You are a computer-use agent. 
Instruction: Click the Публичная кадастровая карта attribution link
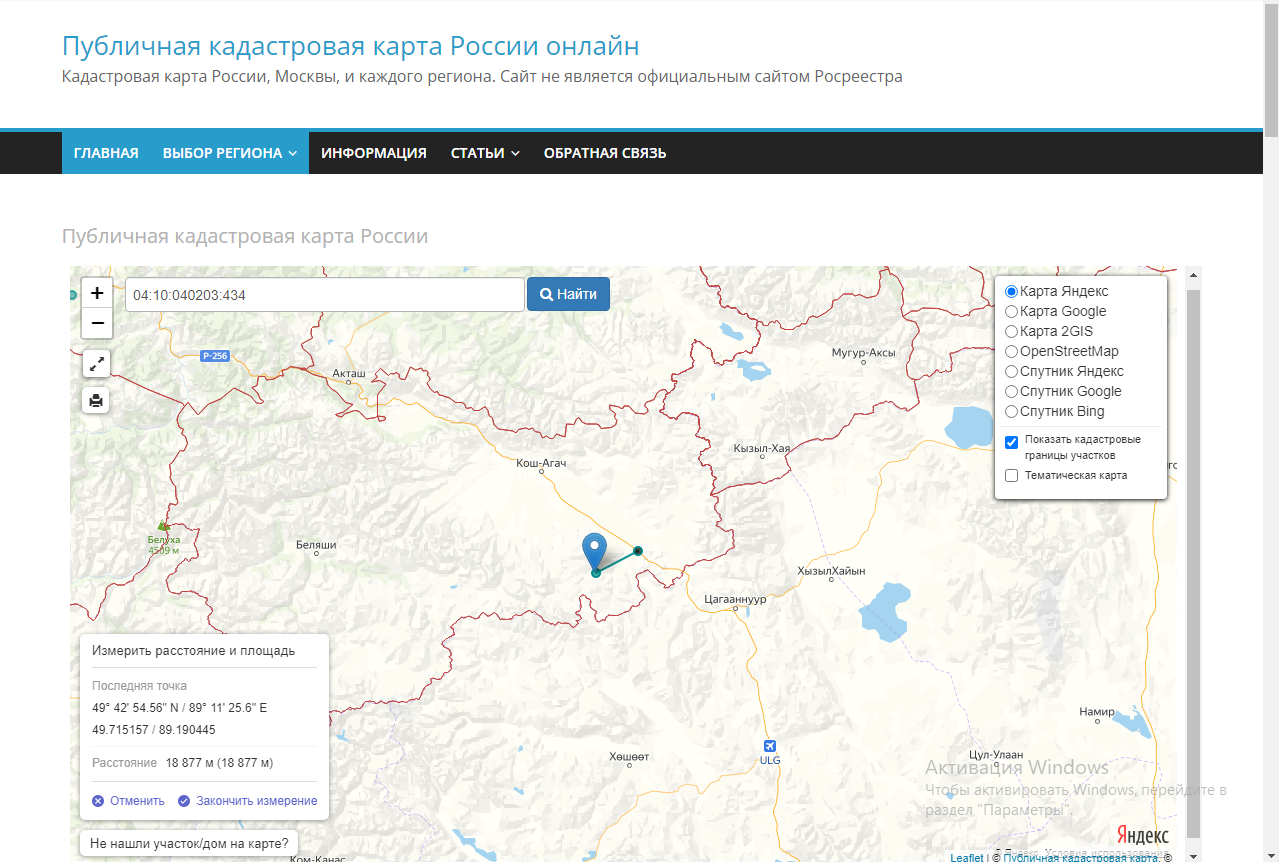coord(1082,857)
